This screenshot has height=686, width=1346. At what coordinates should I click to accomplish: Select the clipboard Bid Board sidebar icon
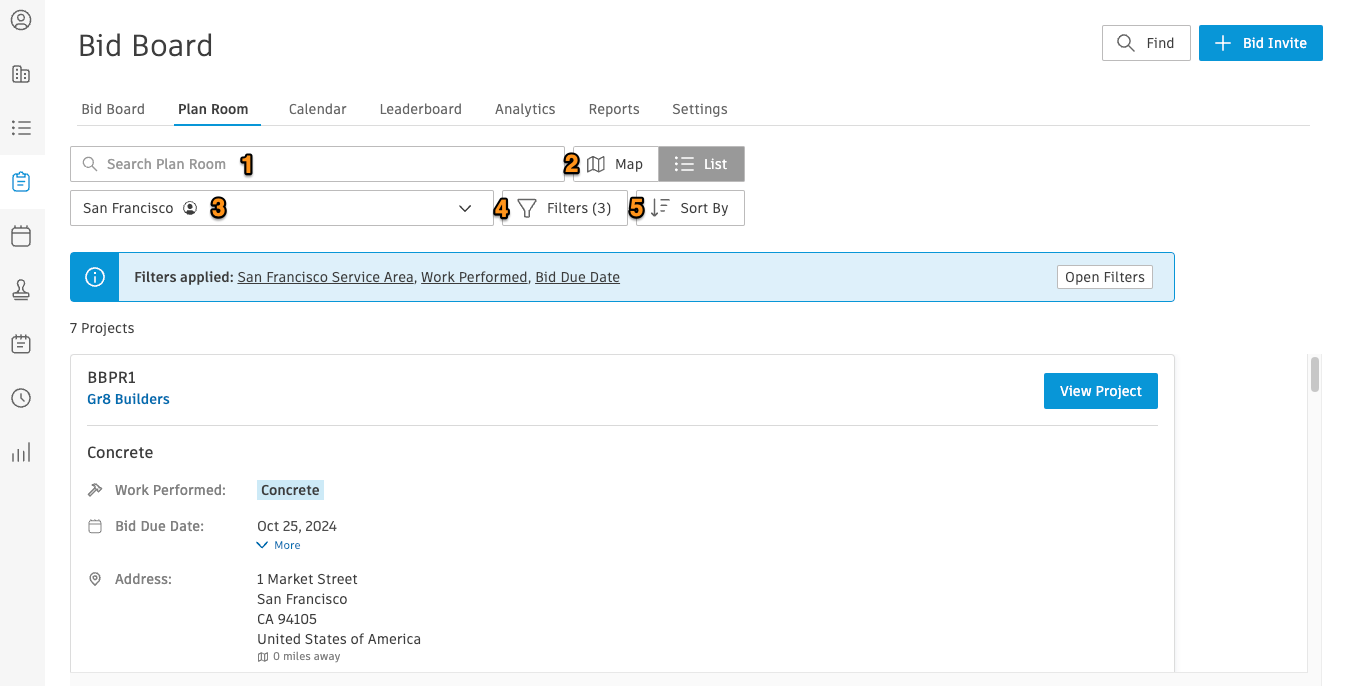tap(21, 181)
